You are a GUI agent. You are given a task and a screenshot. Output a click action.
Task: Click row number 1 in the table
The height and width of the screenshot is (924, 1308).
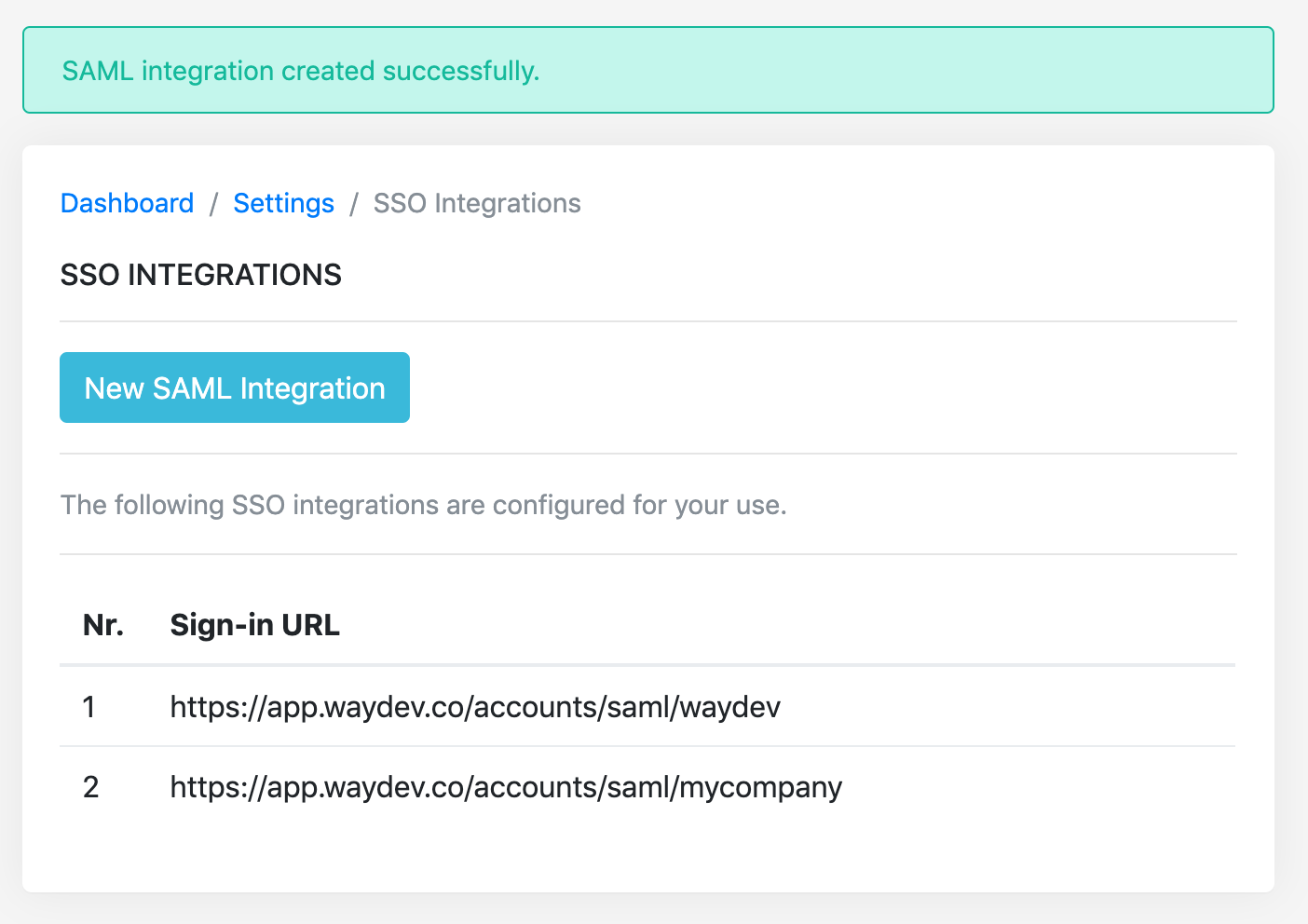pos(89,707)
